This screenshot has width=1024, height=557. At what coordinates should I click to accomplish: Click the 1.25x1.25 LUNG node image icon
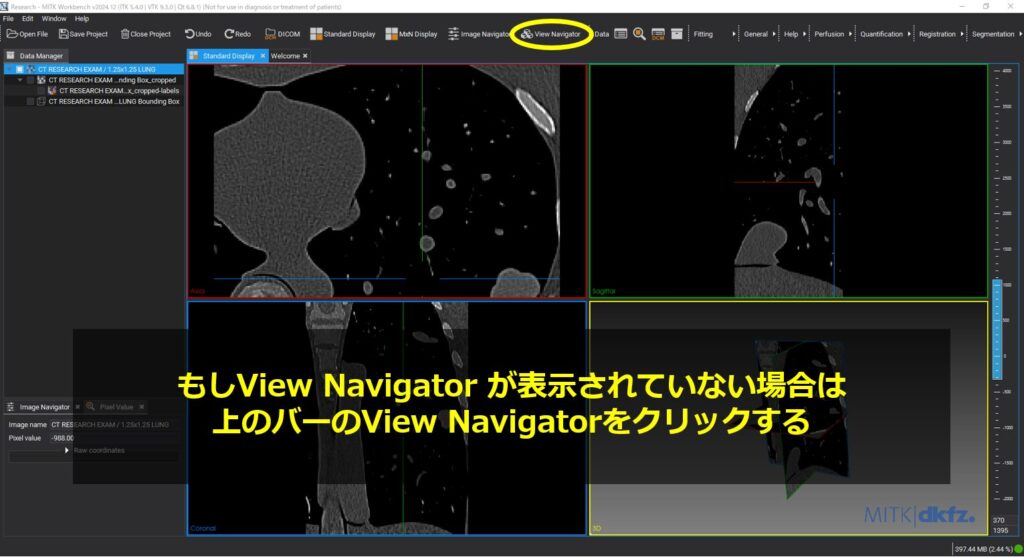[x=31, y=69]
